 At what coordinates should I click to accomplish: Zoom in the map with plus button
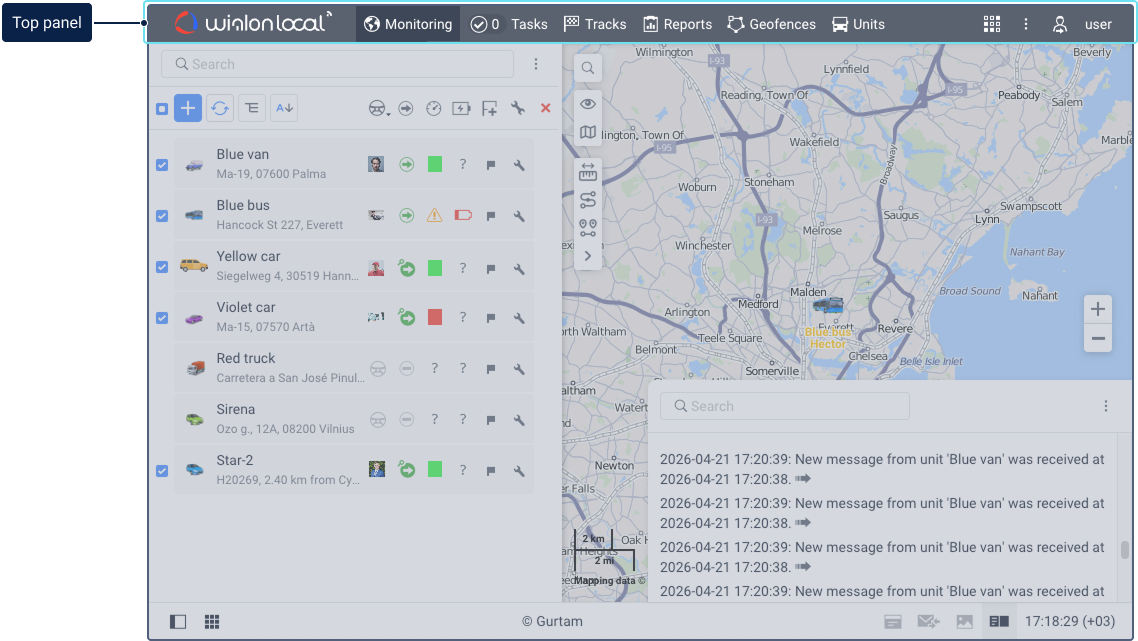(1098, 309)
